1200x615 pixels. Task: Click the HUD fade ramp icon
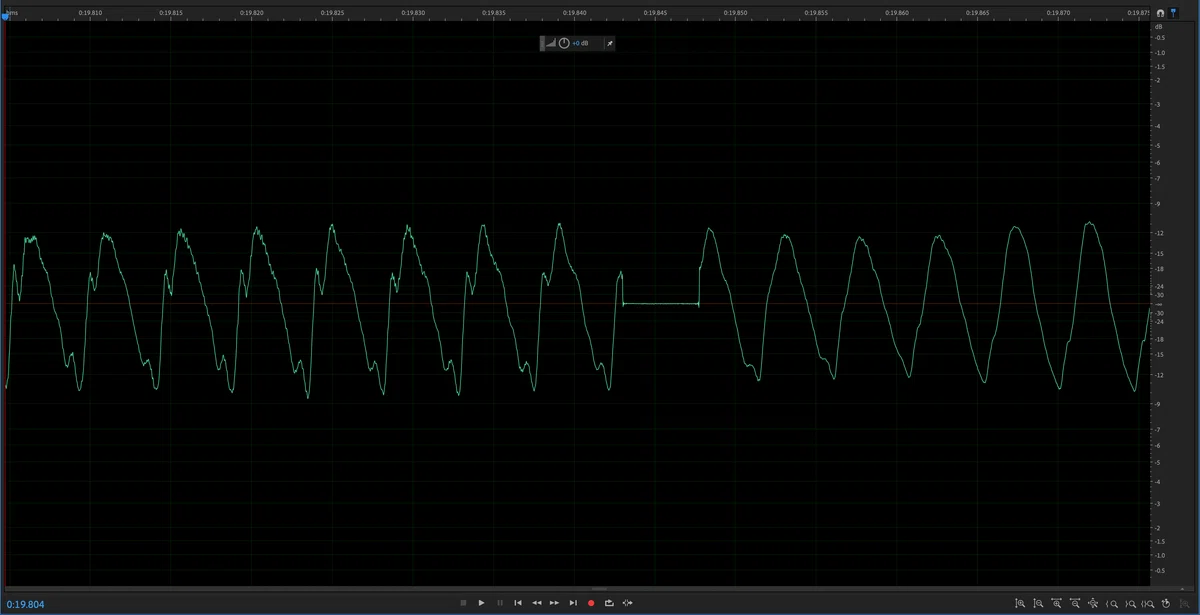click(x=549, y=43)
